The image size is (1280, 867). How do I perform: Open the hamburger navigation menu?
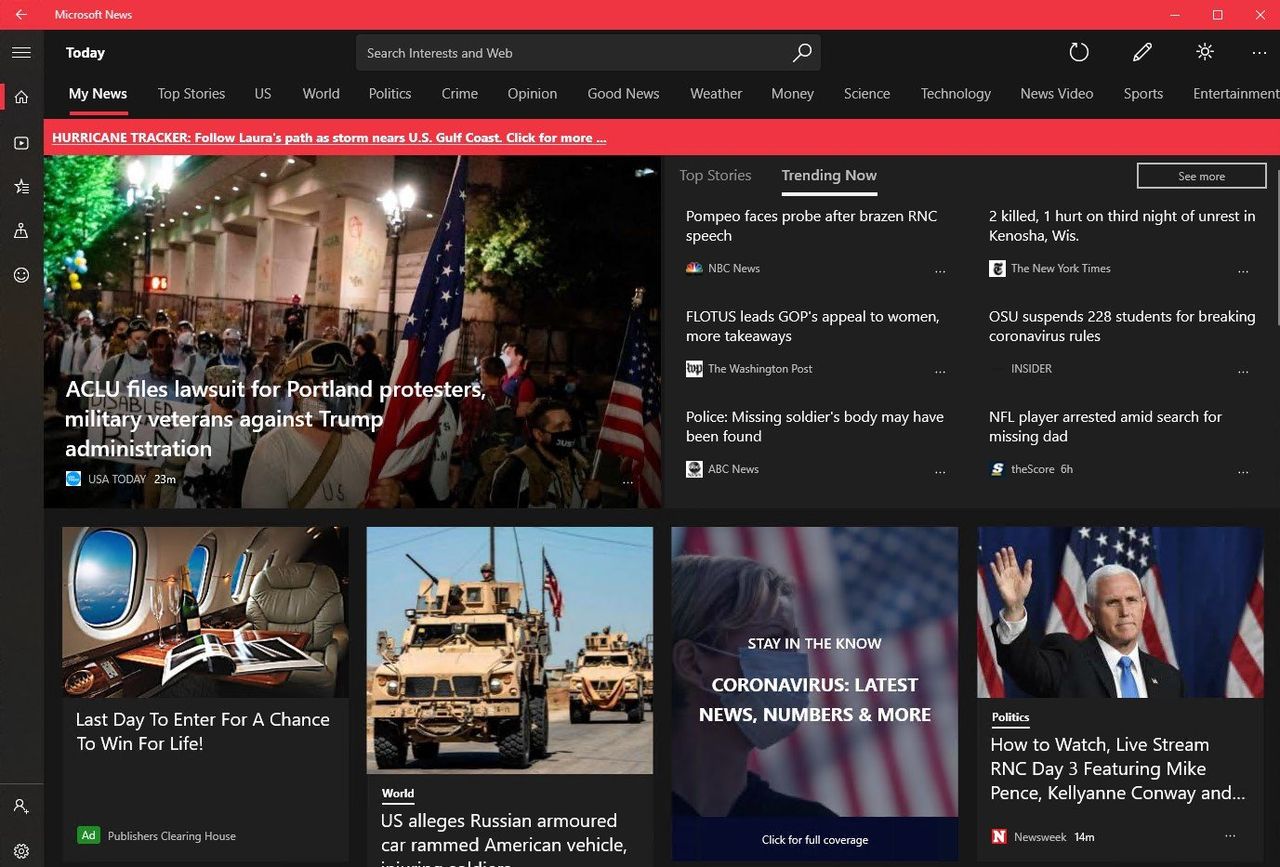pyautogui.click(x=21, y=53)
